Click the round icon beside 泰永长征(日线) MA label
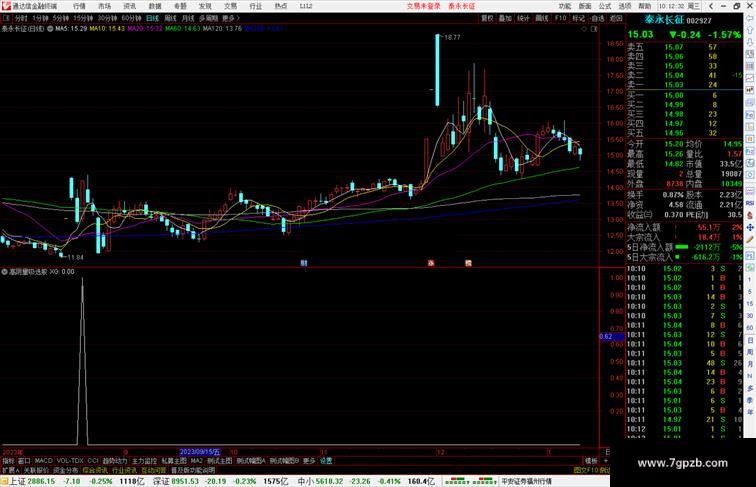Image resolution: width=756 pixels, height=487 pixels. (x=50, y=29)
